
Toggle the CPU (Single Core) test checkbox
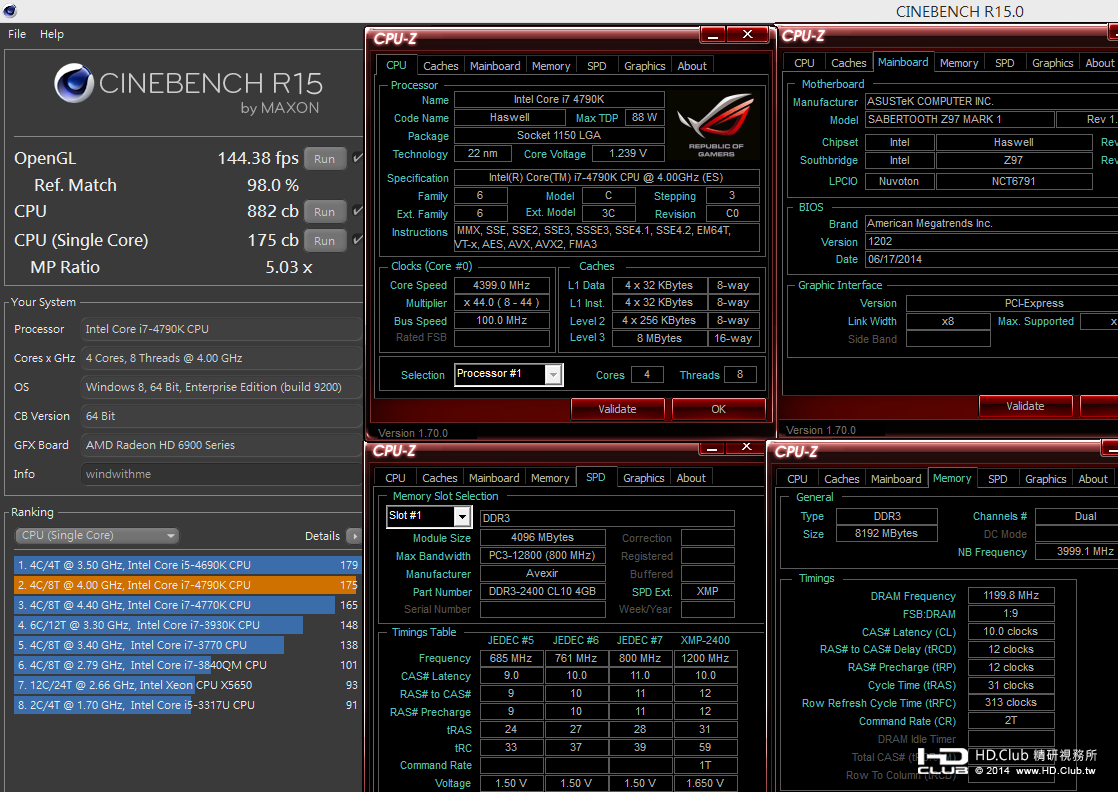[358, 240]
